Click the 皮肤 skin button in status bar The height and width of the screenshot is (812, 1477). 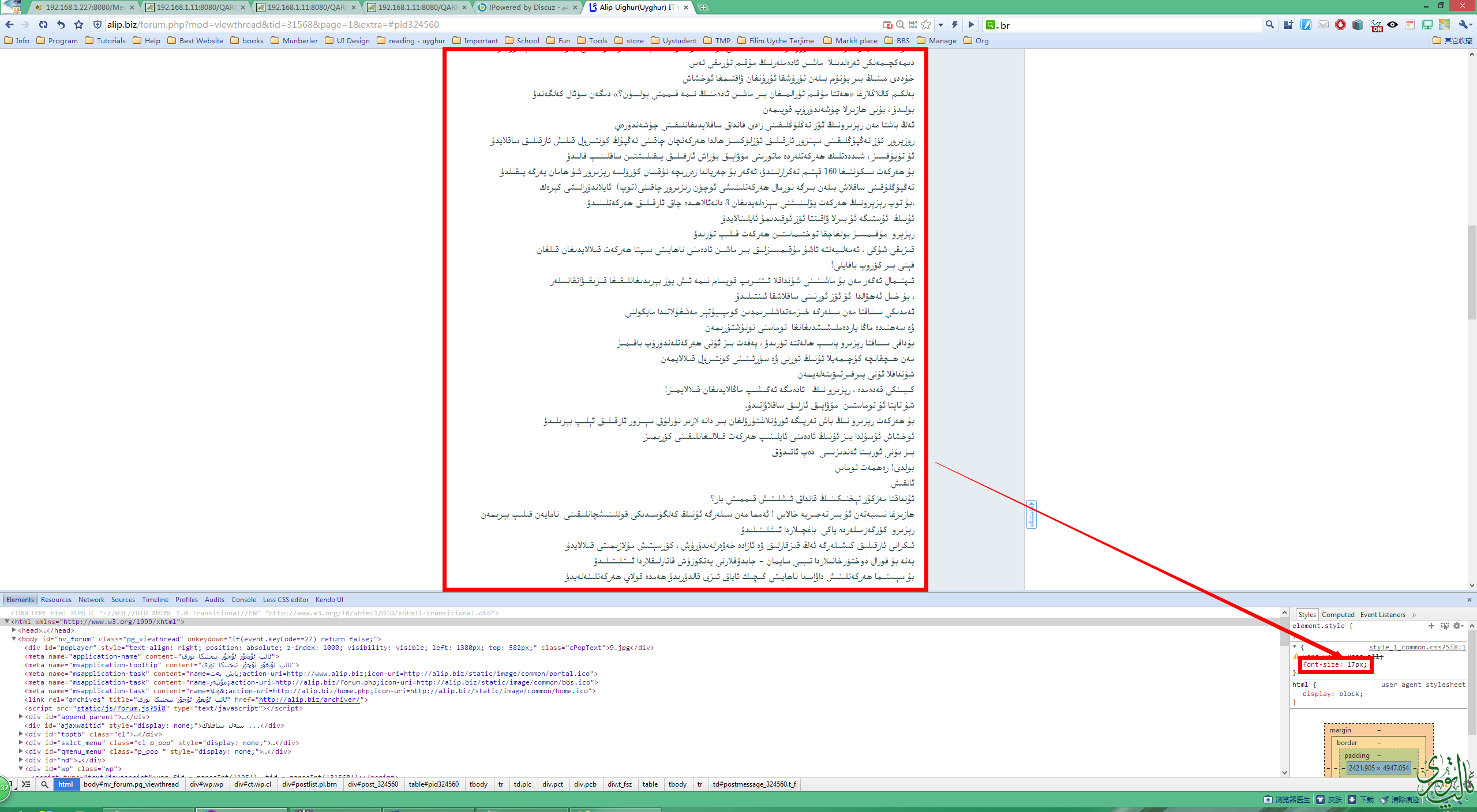[x=1329, y=799]
